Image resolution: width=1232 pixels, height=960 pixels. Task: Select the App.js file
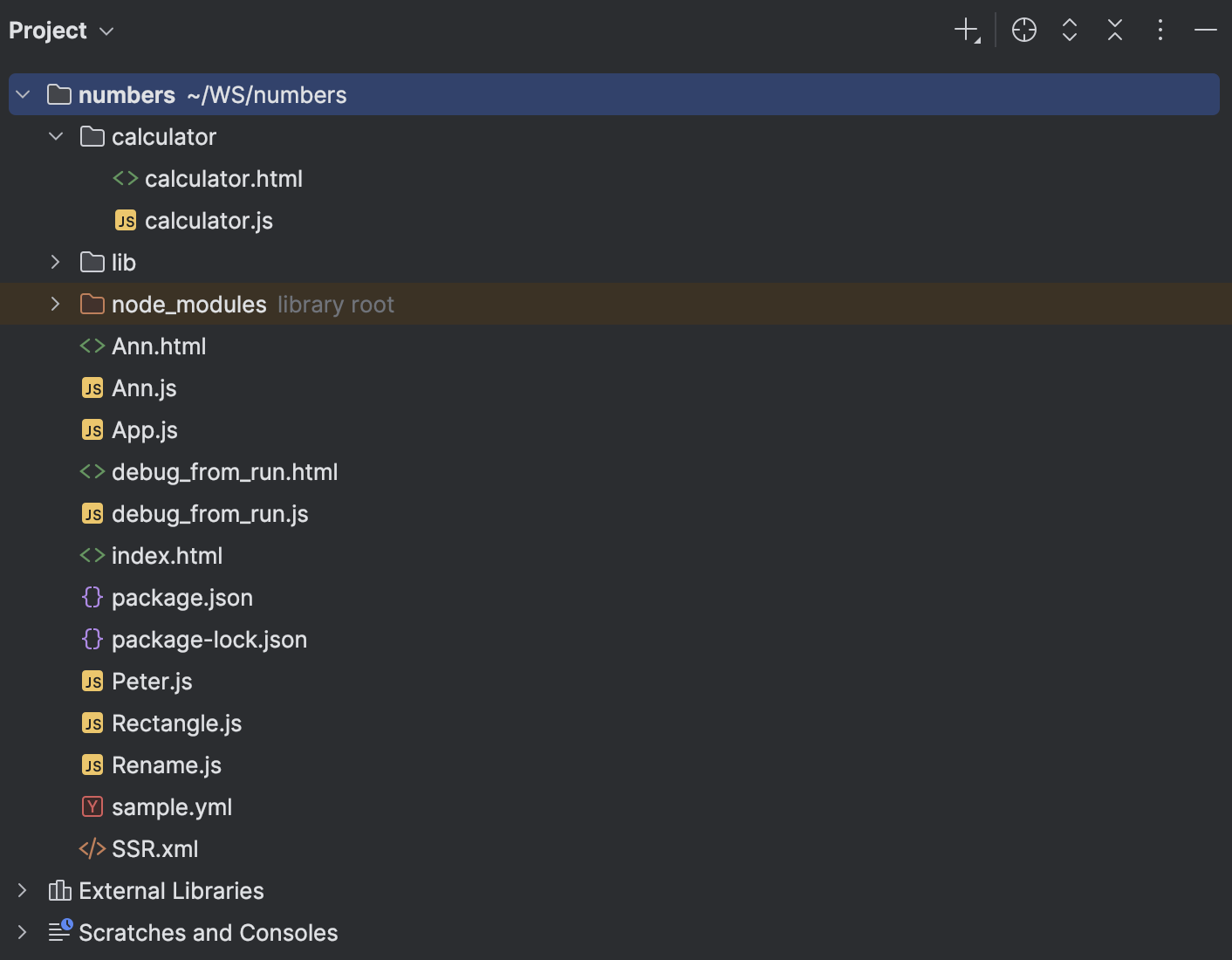pos(145,429)
